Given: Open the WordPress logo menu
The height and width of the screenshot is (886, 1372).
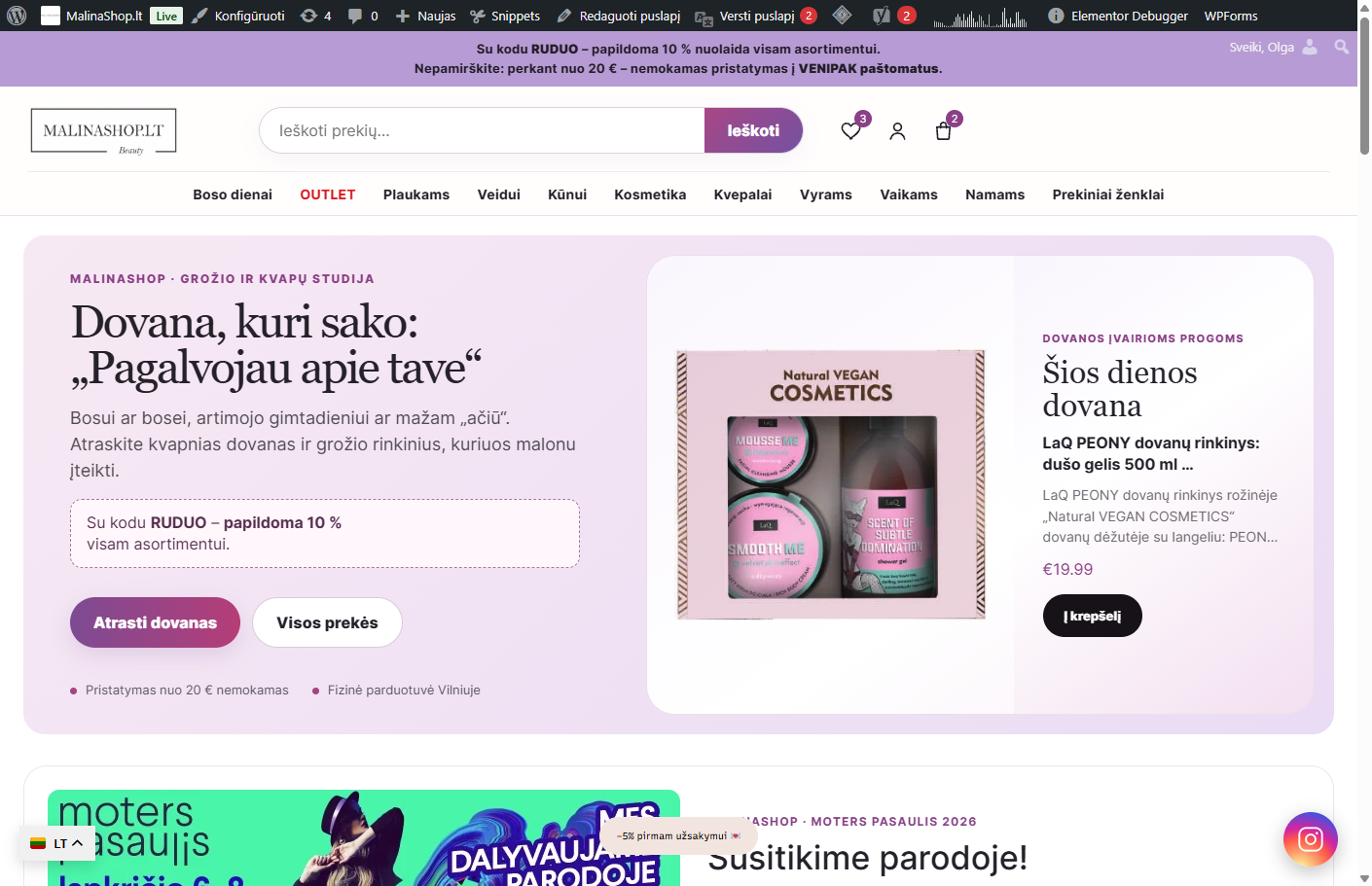Looking at the screenshot, I should [x=17, y=16].
